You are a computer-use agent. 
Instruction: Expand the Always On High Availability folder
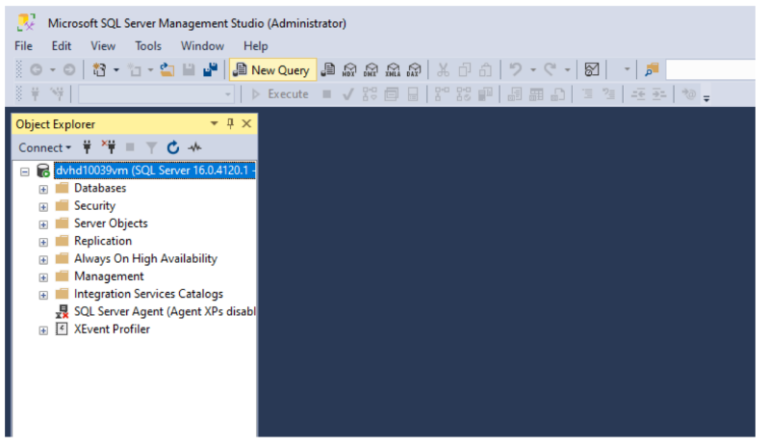(x=43, y=259)
